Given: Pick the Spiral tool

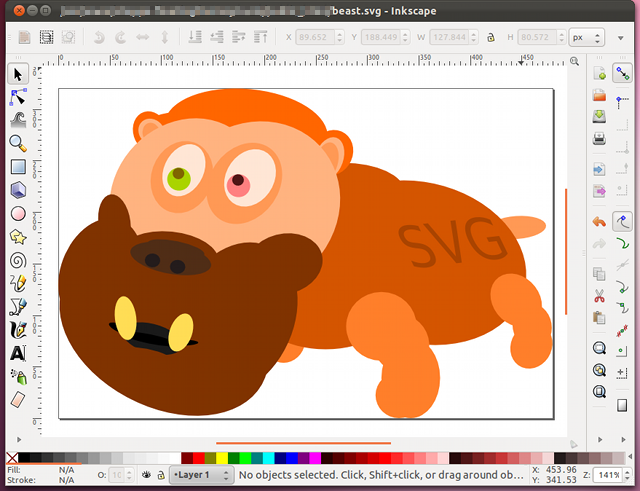Looking at the screenshot, I should click(x=17, y=260).
